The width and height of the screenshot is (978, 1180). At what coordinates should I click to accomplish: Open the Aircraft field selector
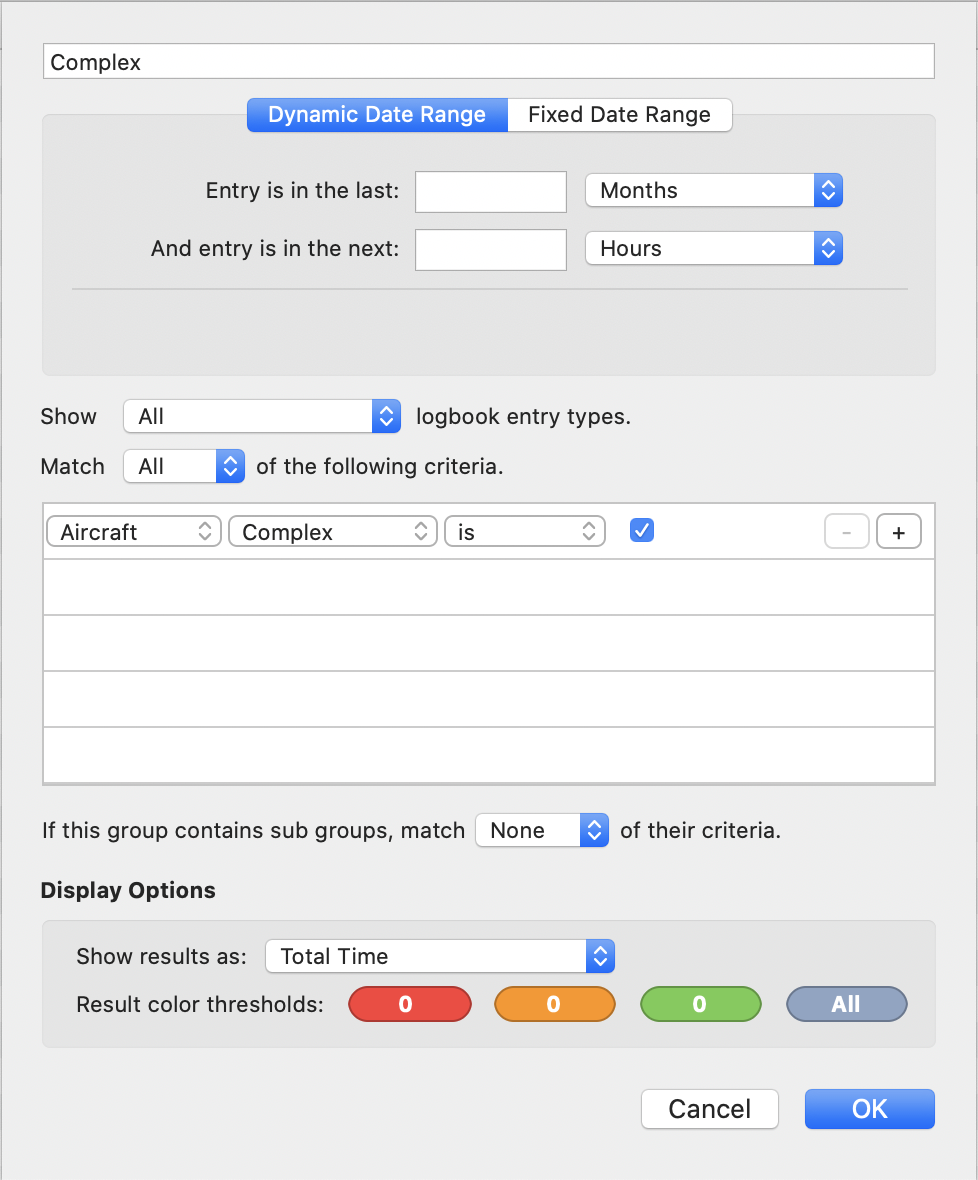click(134, 531)
